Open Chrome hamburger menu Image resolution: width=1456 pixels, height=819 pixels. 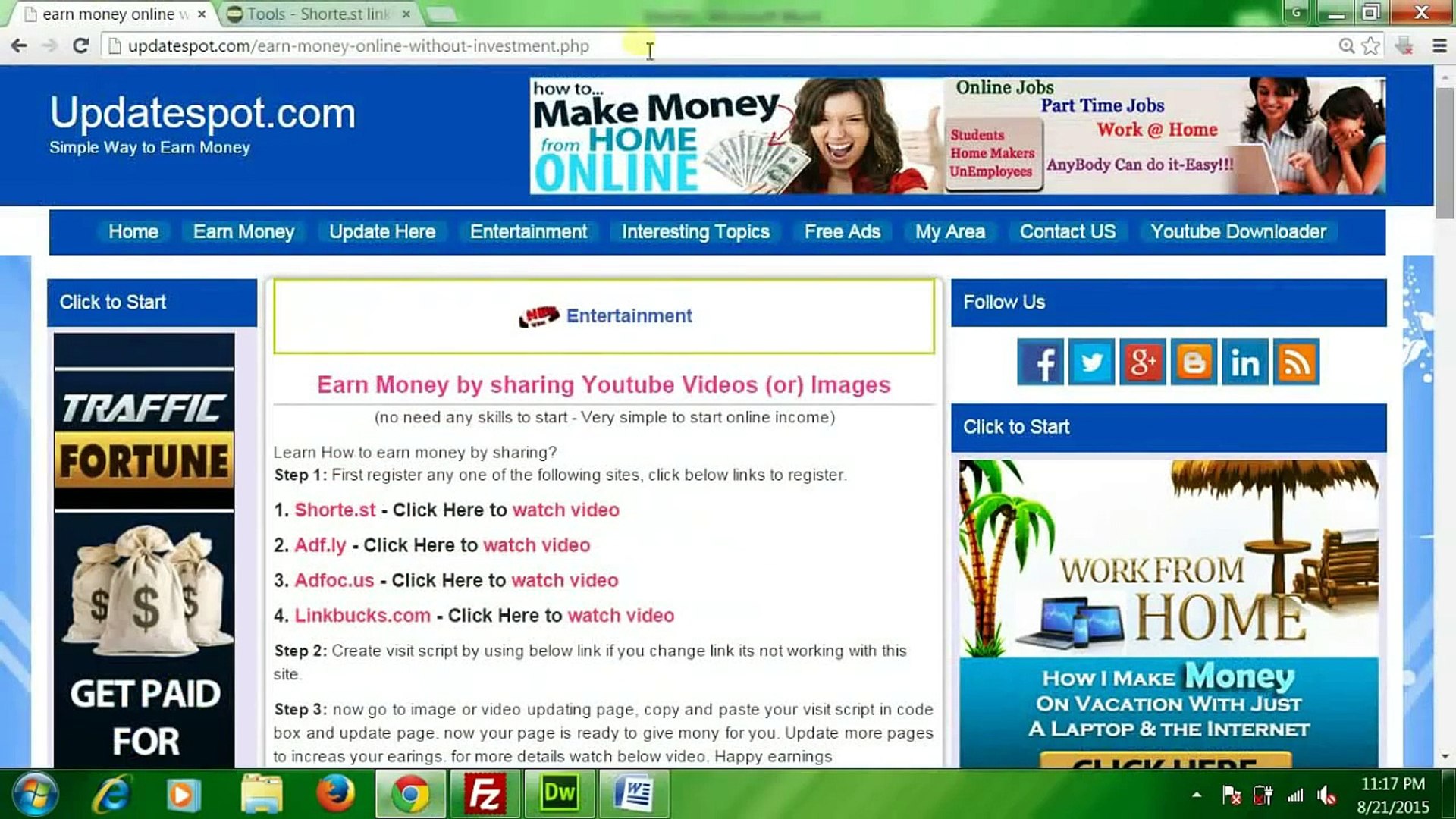click(1439, 46)
